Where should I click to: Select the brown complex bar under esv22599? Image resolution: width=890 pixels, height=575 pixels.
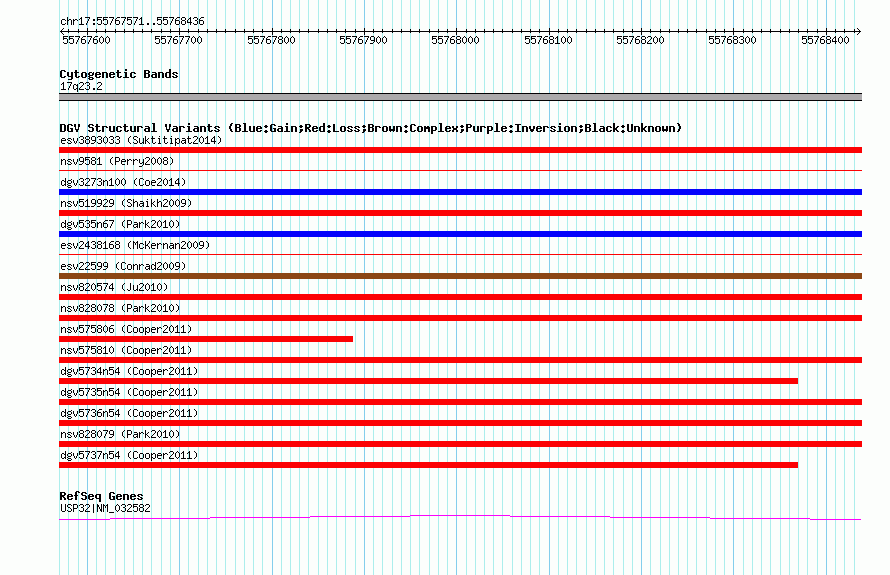coord(460,276)
